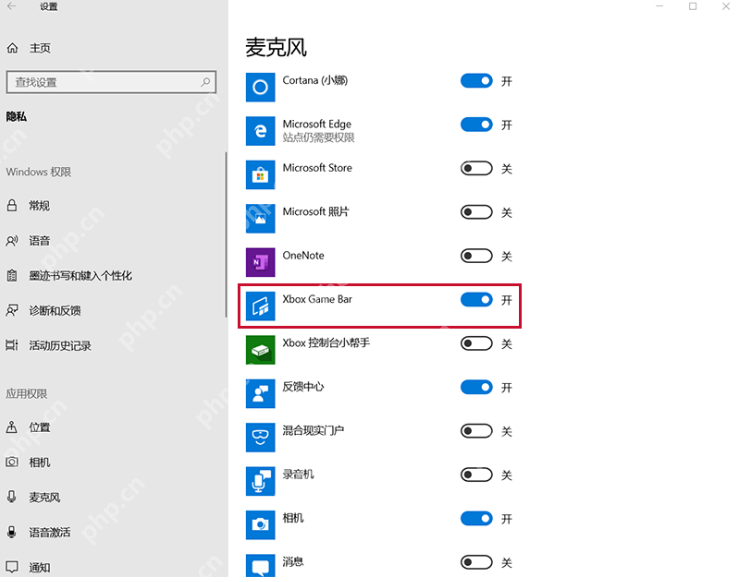Screen dimensions: 736x582
Task: Click the Microsoft 照片 app icon
Action: 260,218
